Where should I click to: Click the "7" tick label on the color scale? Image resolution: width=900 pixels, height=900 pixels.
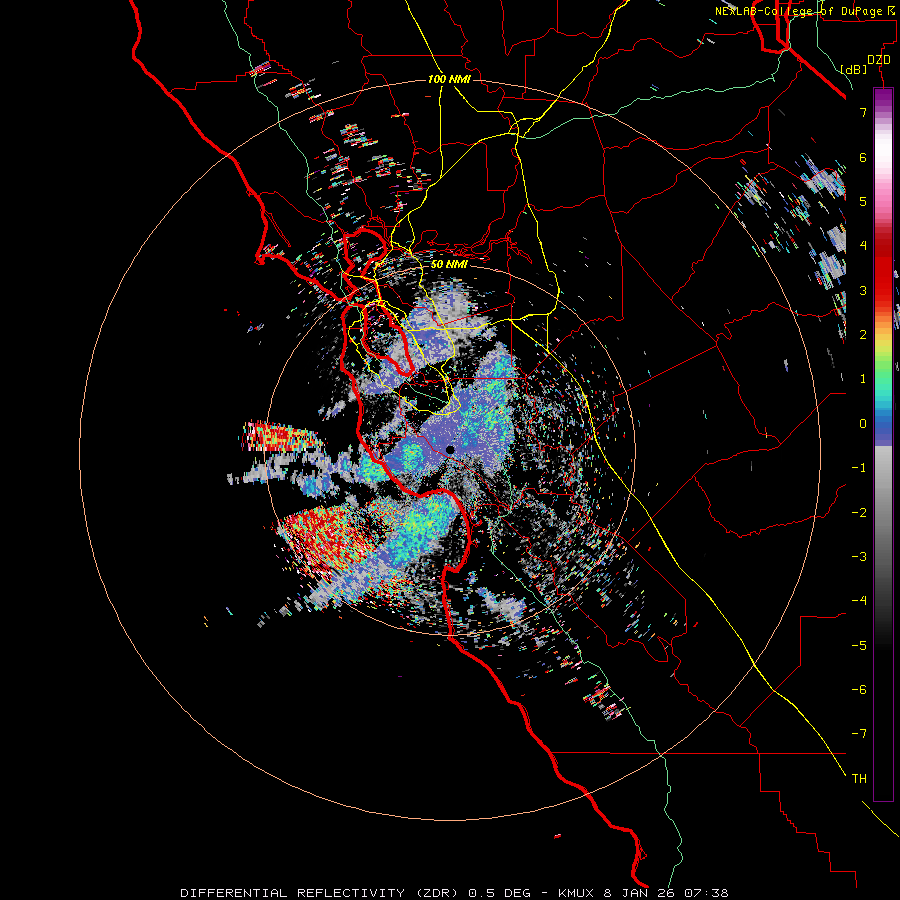point(863,112)
